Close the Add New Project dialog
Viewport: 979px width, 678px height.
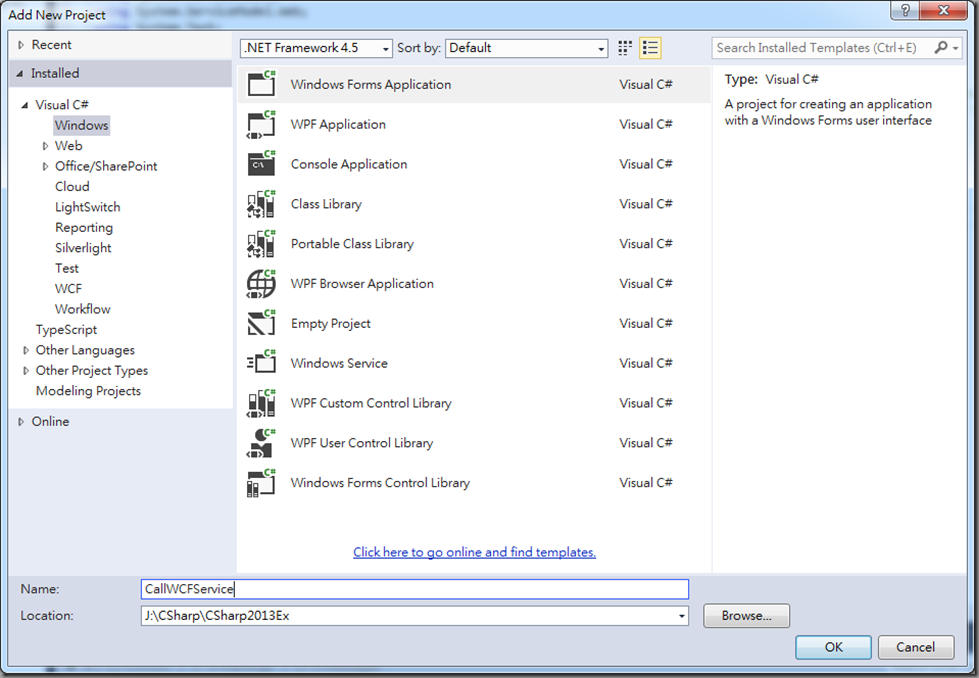click(x=944, y=10)
